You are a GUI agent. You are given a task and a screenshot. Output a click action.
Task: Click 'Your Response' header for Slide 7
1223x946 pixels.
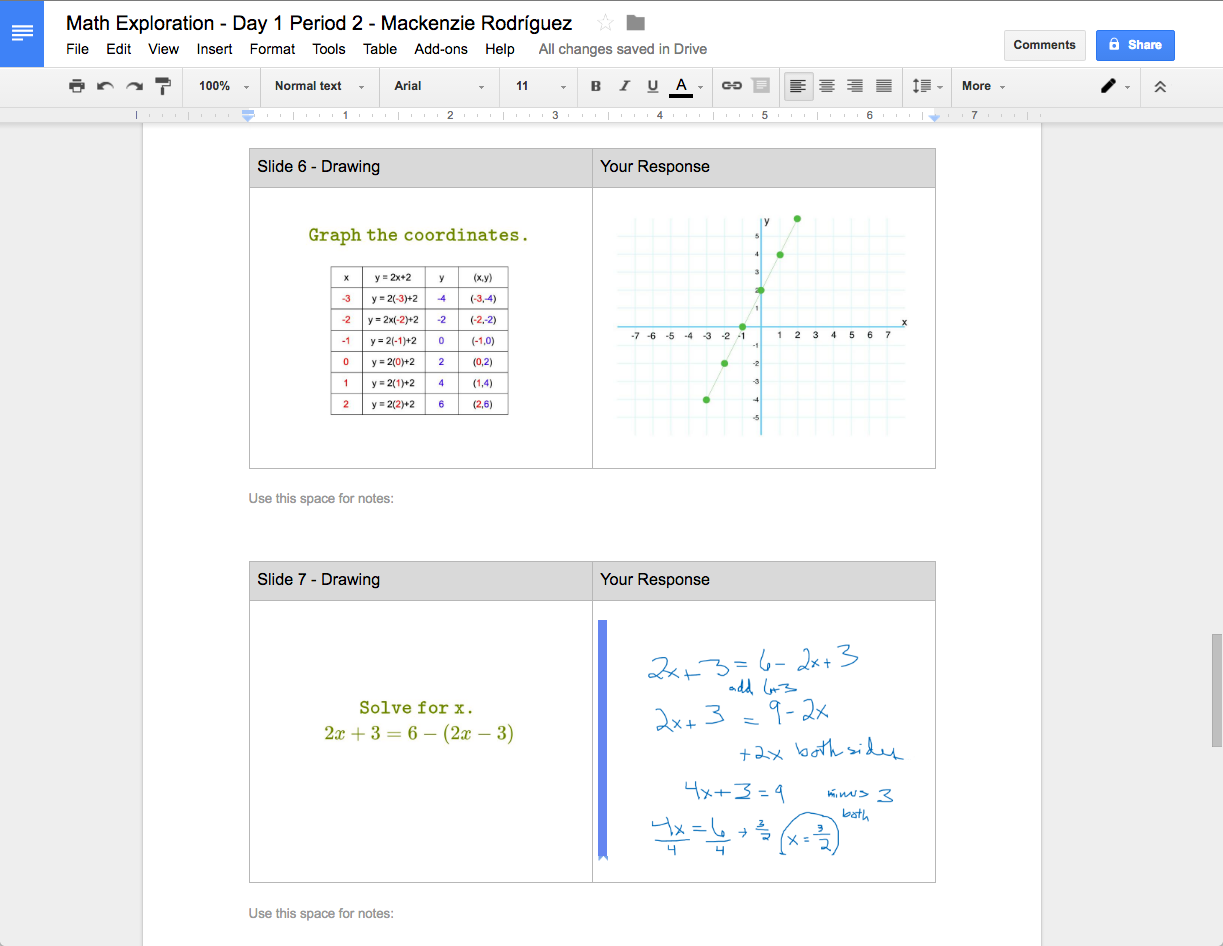(764, 580)
